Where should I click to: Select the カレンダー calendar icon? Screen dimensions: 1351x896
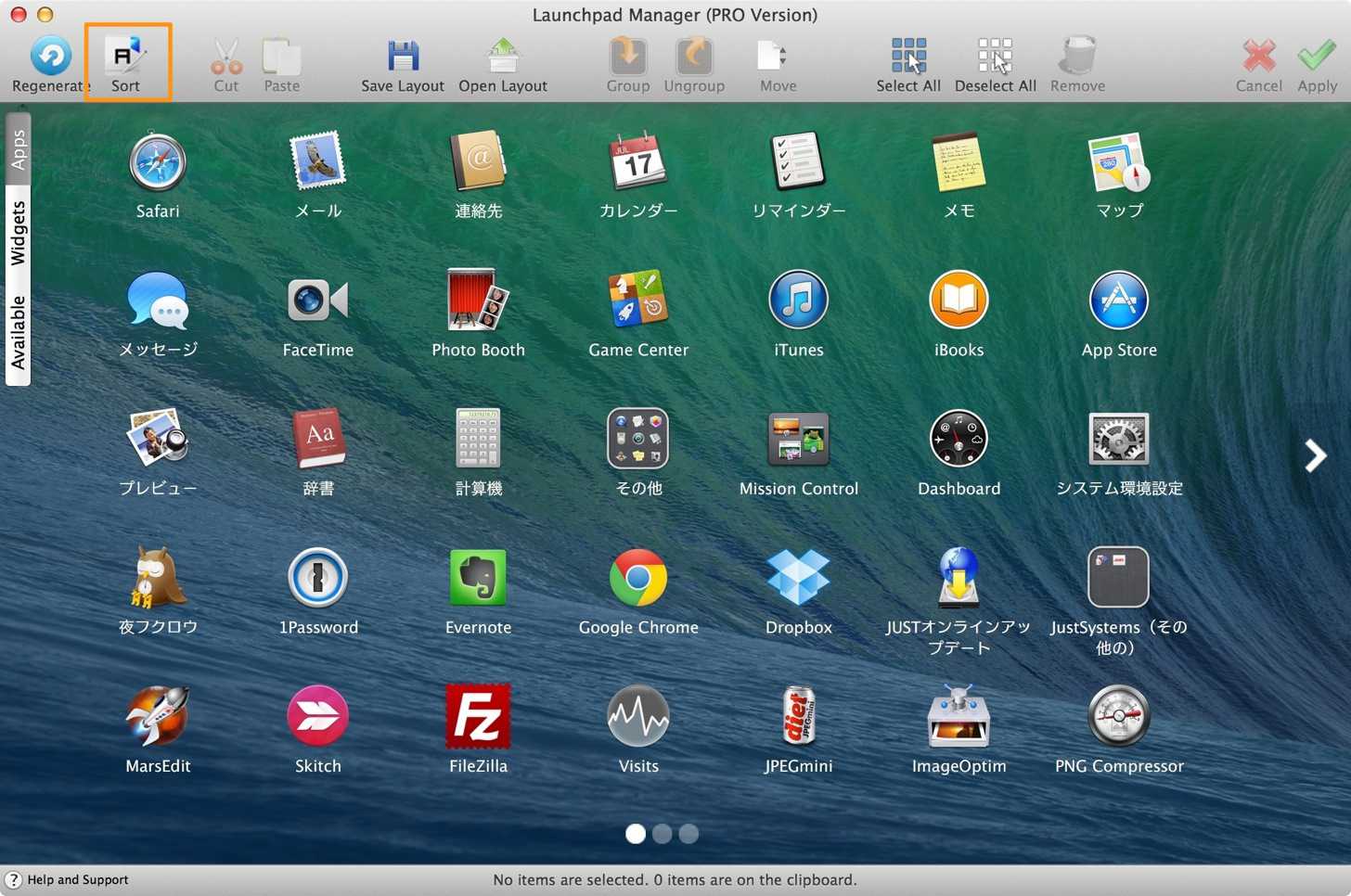click(x=638, y=162)
